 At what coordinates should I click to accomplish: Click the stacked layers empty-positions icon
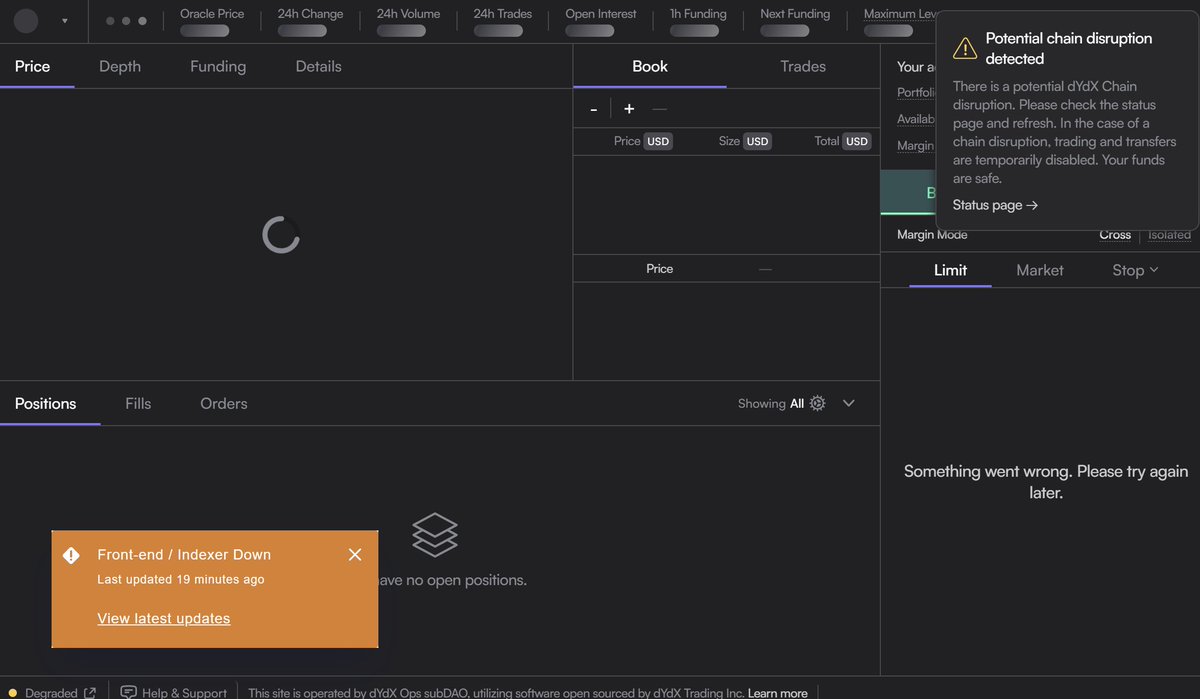tap(435, 535)
